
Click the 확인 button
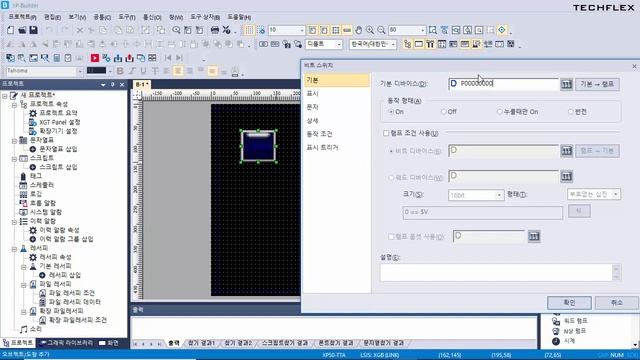(x=569, y=302)
